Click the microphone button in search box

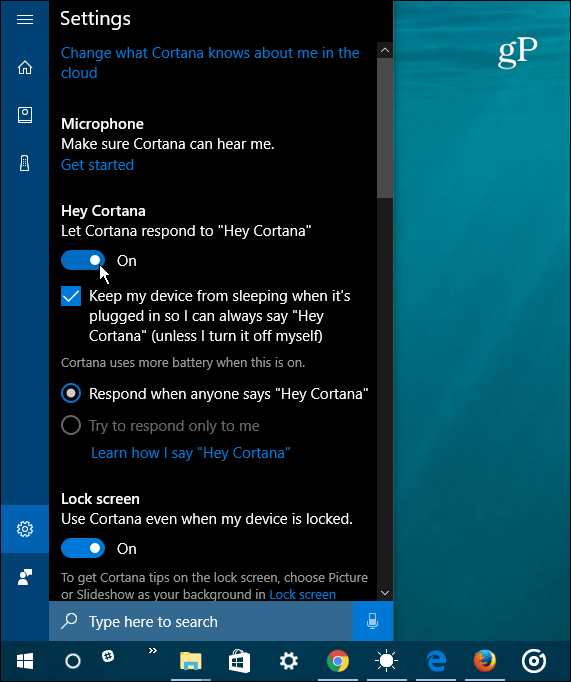pyautogui.click(x=373, y=621)
